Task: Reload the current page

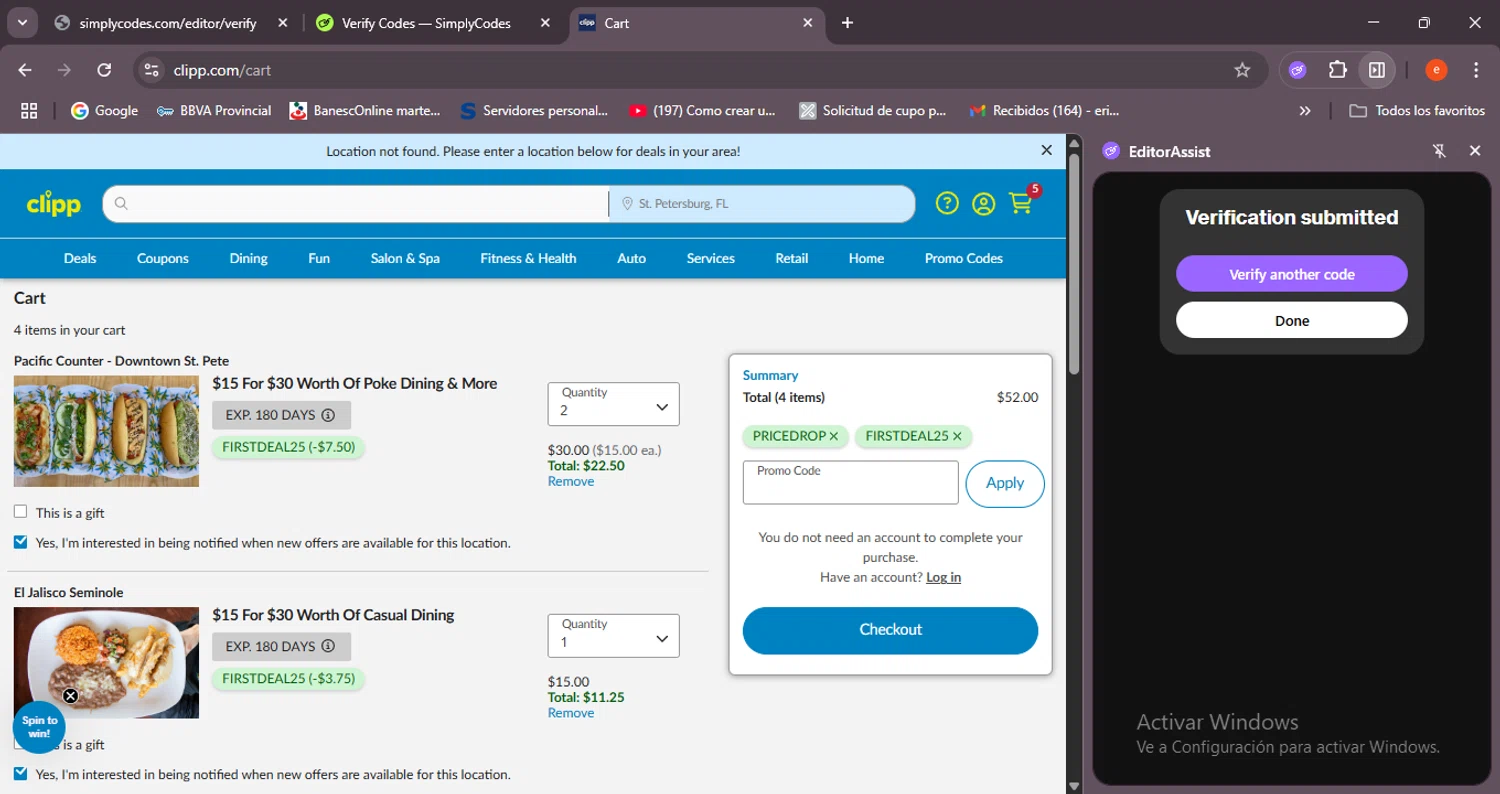Action: point(104,70)
